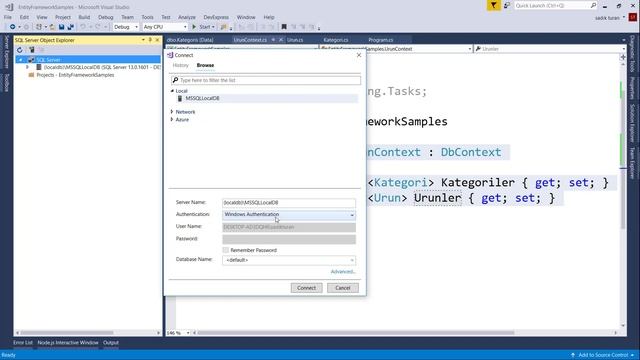This screenshot has width=640, height=360.
Task: Click the magnifier icon in Quick Launch
Action: pos(593,5)
